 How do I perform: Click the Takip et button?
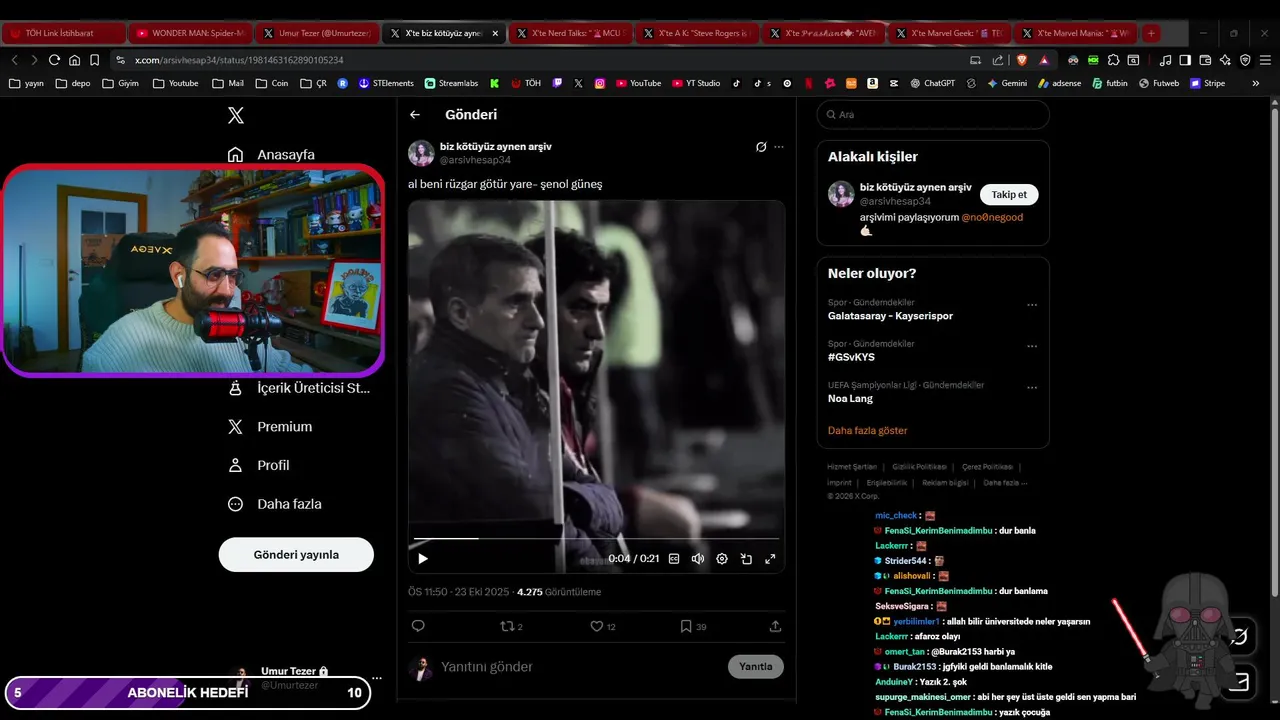[1009, 195]
